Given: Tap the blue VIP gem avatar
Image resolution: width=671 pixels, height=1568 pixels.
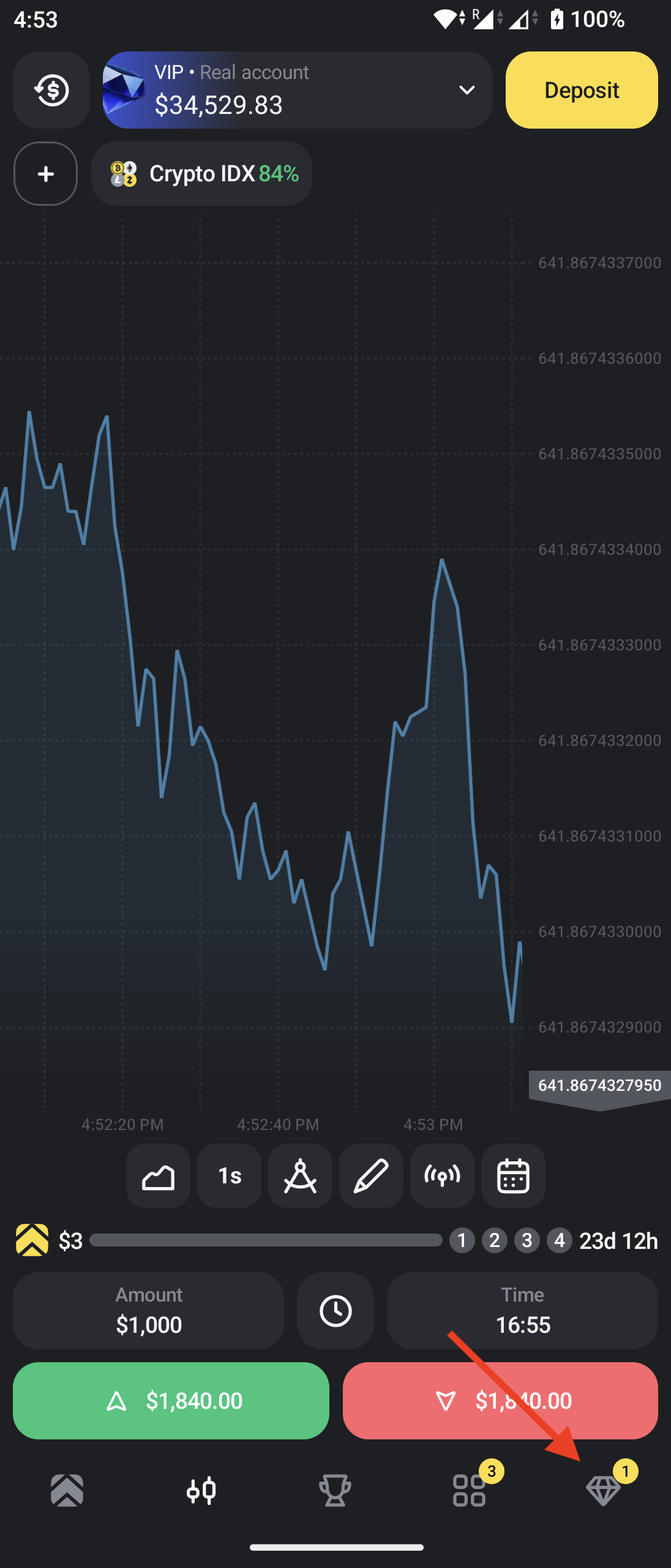Looking at the screenshot, I should [124, 90].
